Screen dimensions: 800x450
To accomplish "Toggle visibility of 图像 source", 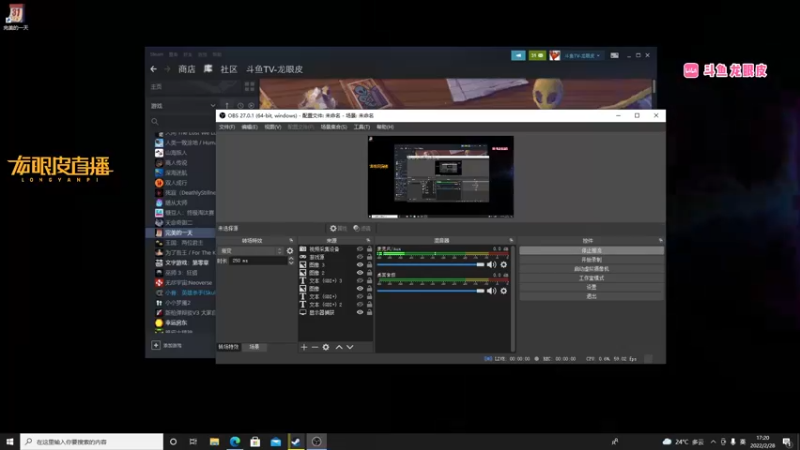I will coord(360,289).
